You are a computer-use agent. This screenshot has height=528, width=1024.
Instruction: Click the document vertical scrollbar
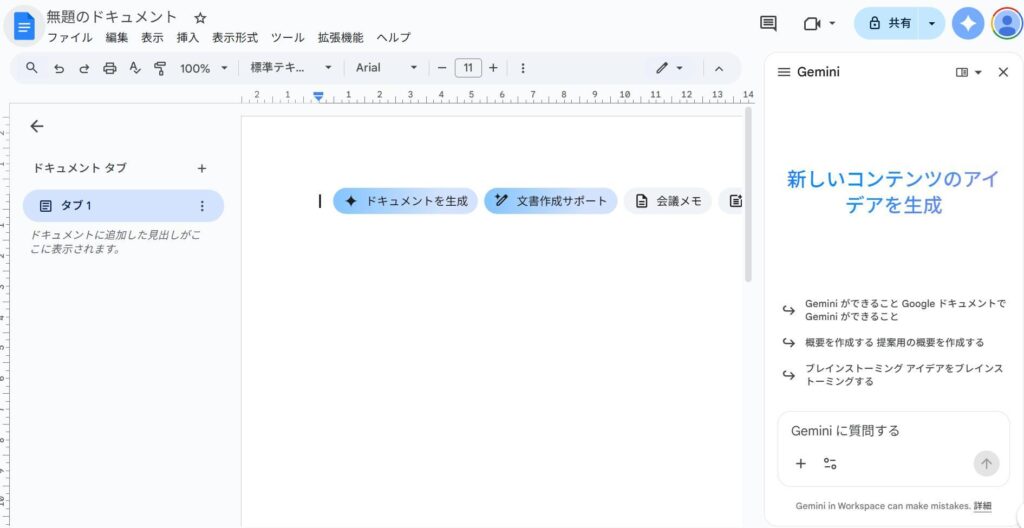pos(748,196)
